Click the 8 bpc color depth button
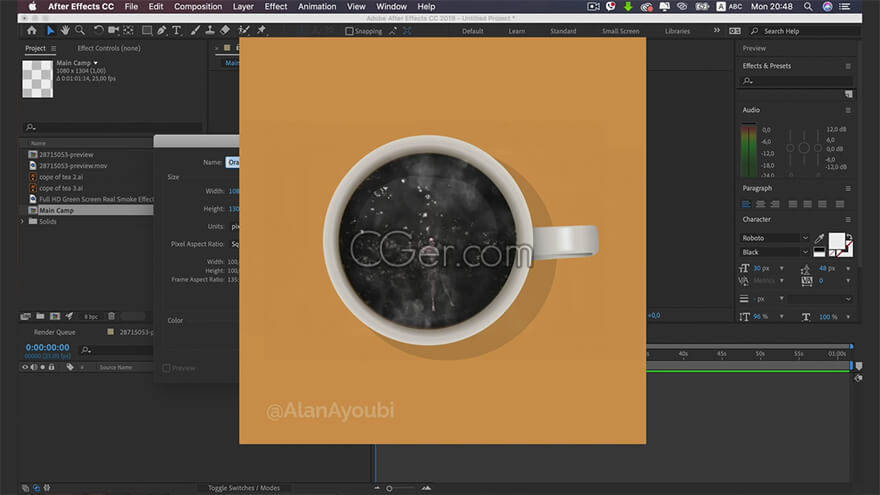Viewport: 880px width, 495px height. click(x=91, y=317)
